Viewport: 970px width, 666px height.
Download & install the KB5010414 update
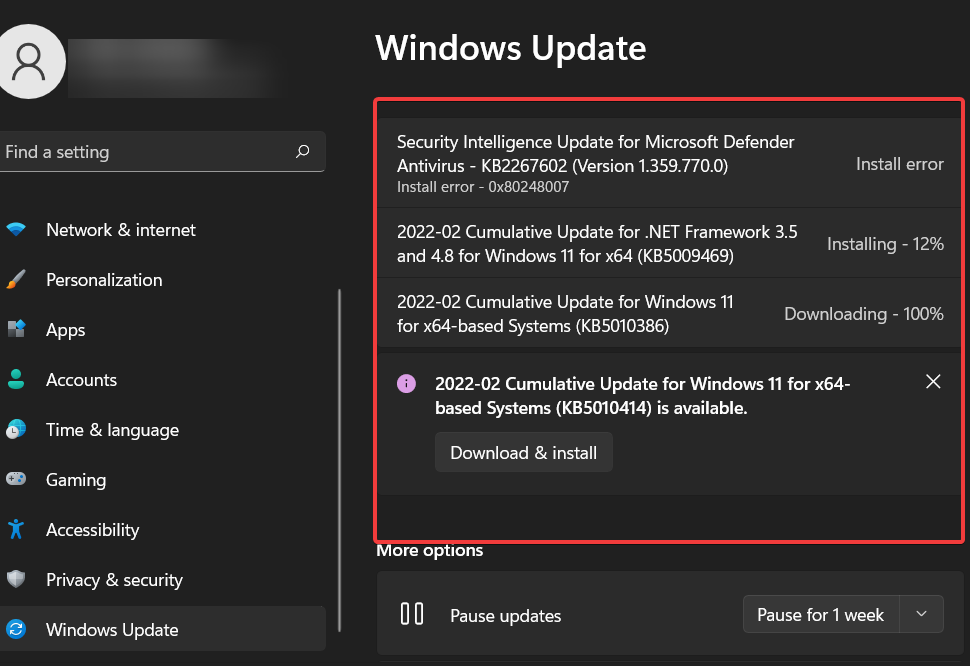(x=523, y=452)
